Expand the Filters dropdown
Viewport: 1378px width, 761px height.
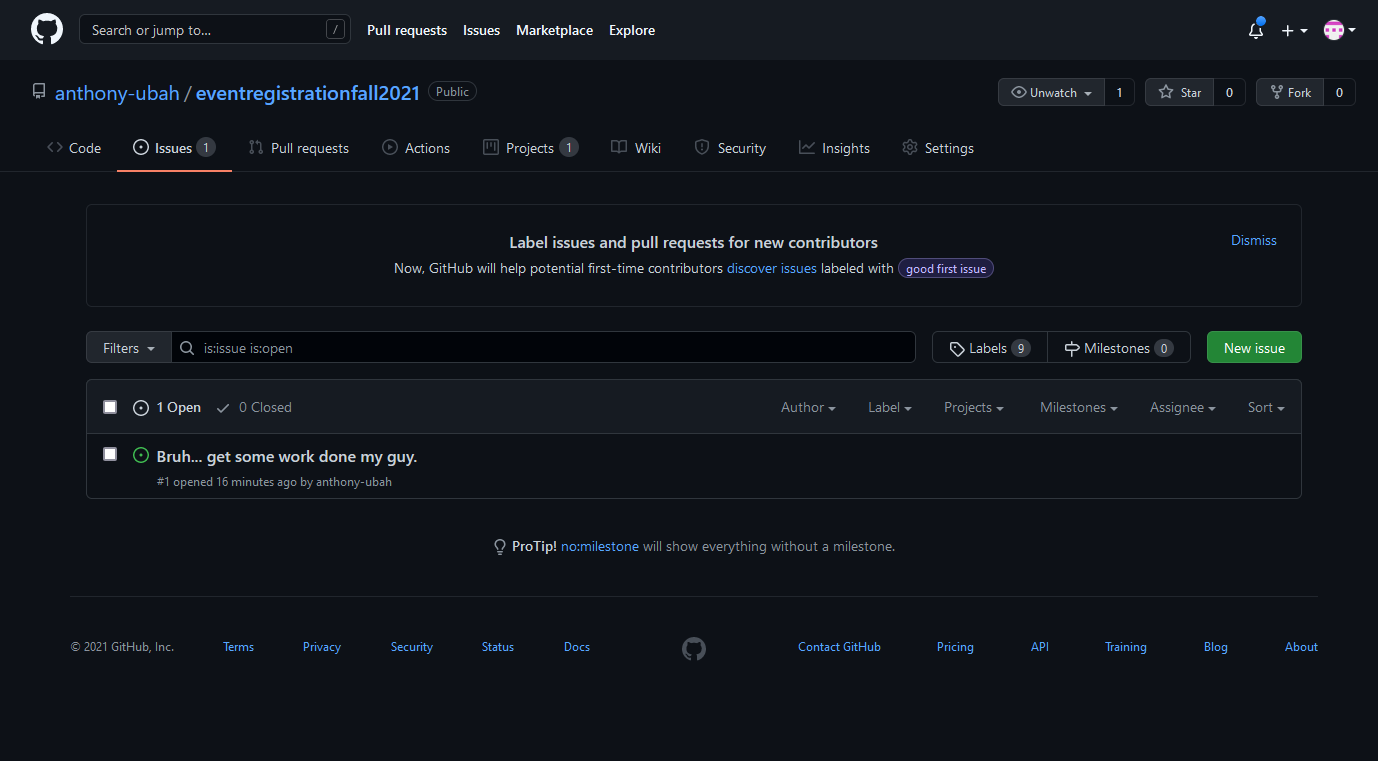[x=129, y=348]
